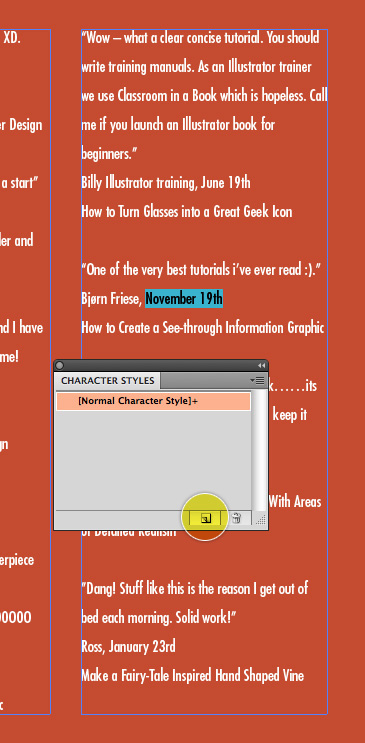Place the cursor in "Bjørn Friese,"
365x743 pixels.
(x=111, y=299)
